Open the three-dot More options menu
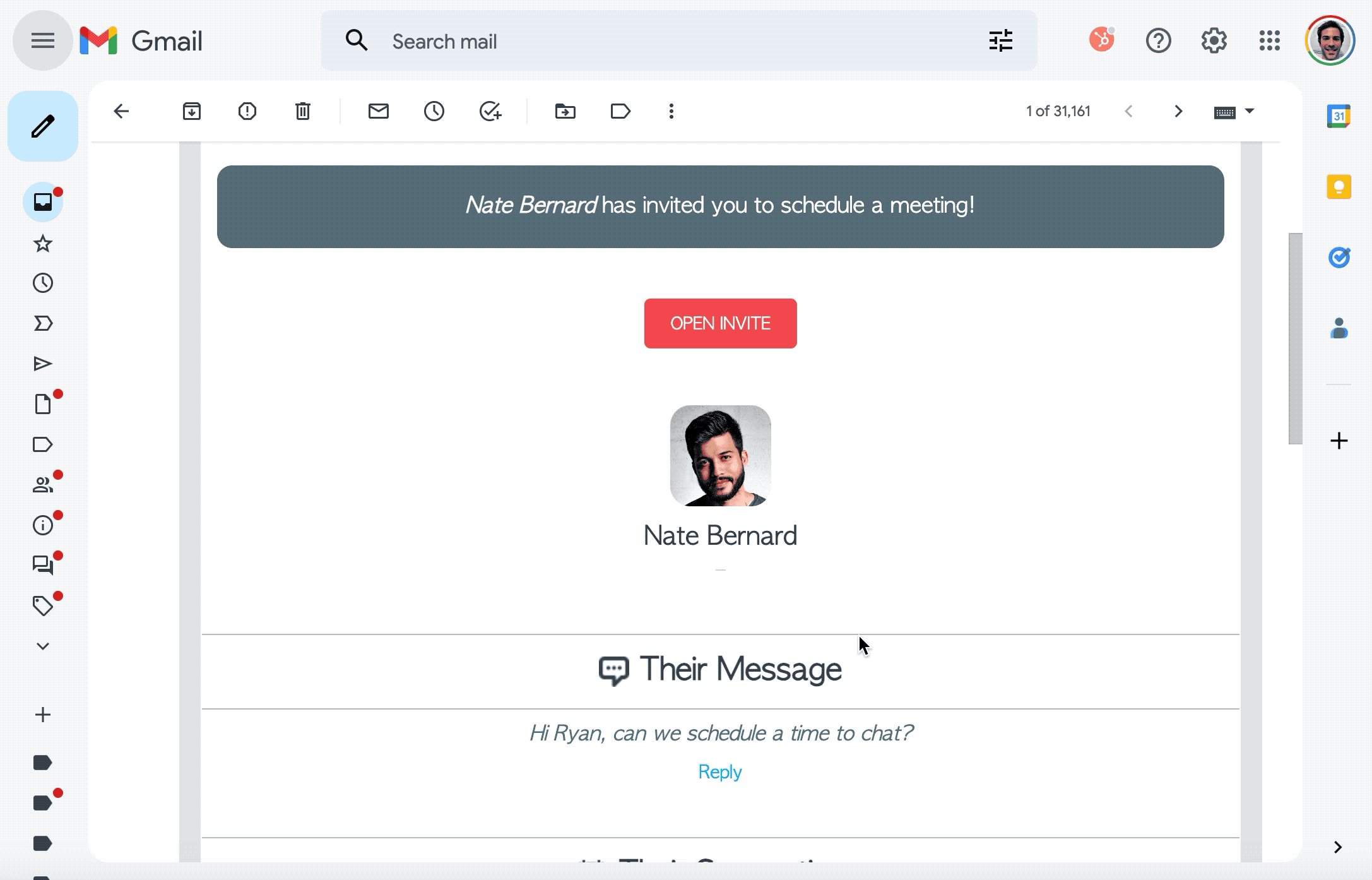 [671, 112]
